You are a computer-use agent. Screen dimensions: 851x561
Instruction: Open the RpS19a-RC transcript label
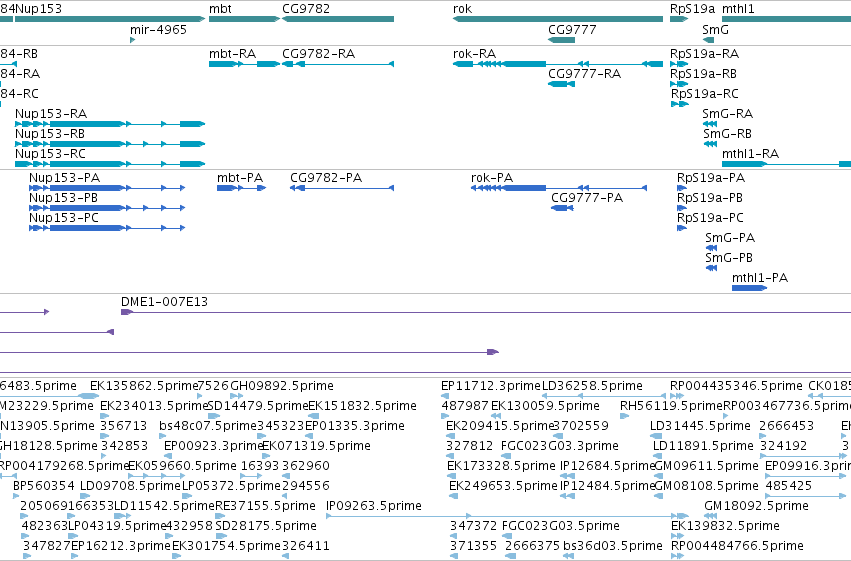[x=704, y=94]
